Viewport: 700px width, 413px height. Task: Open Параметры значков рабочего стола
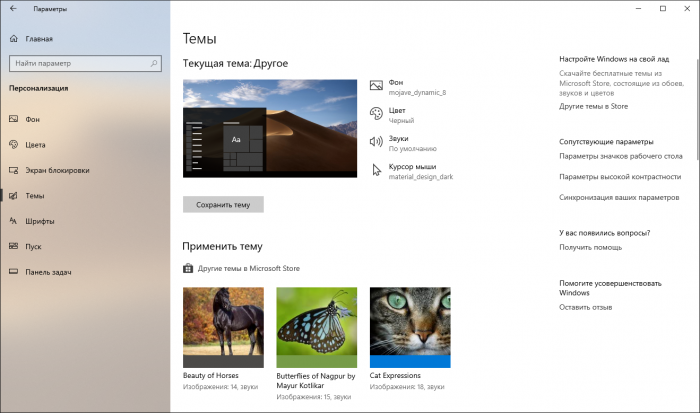point(621,156)
